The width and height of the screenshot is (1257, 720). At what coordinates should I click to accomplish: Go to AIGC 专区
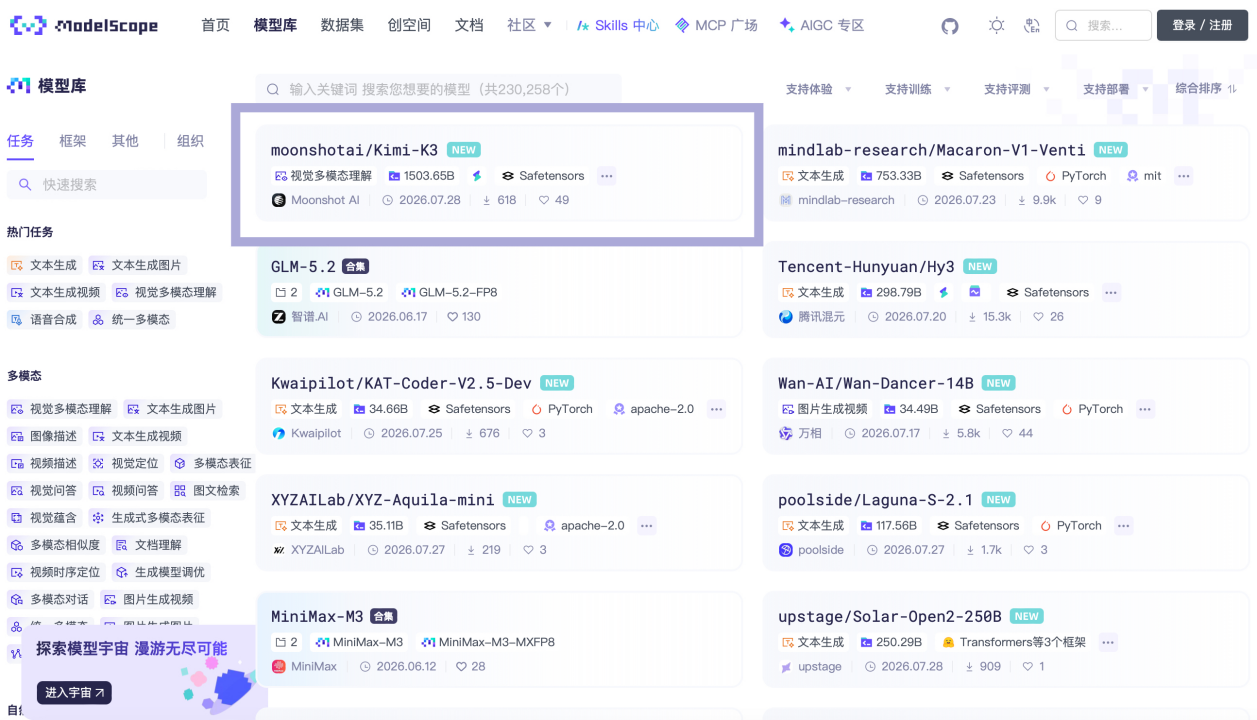click(821, 25)
